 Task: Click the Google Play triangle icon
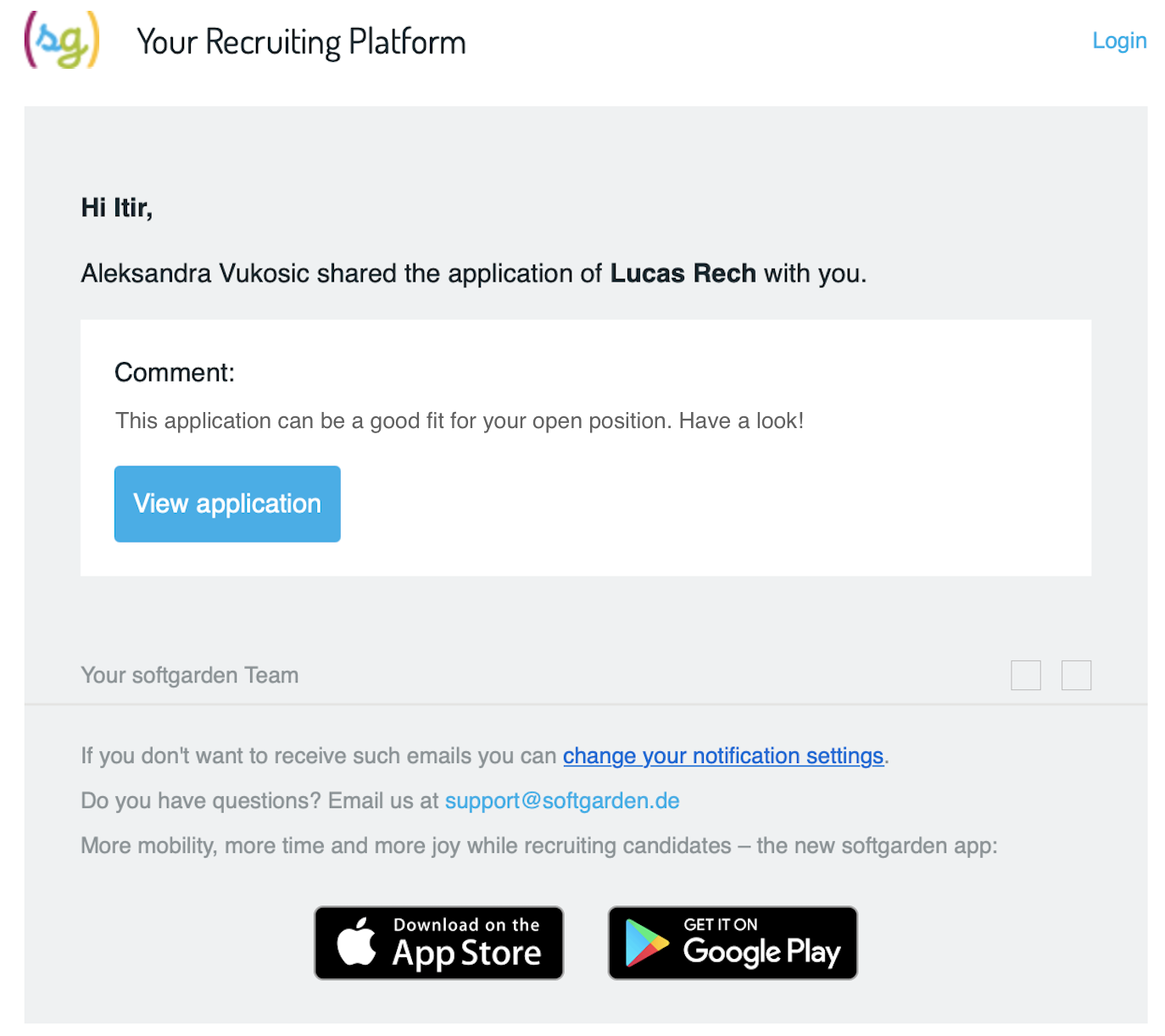tap(647, 943)
